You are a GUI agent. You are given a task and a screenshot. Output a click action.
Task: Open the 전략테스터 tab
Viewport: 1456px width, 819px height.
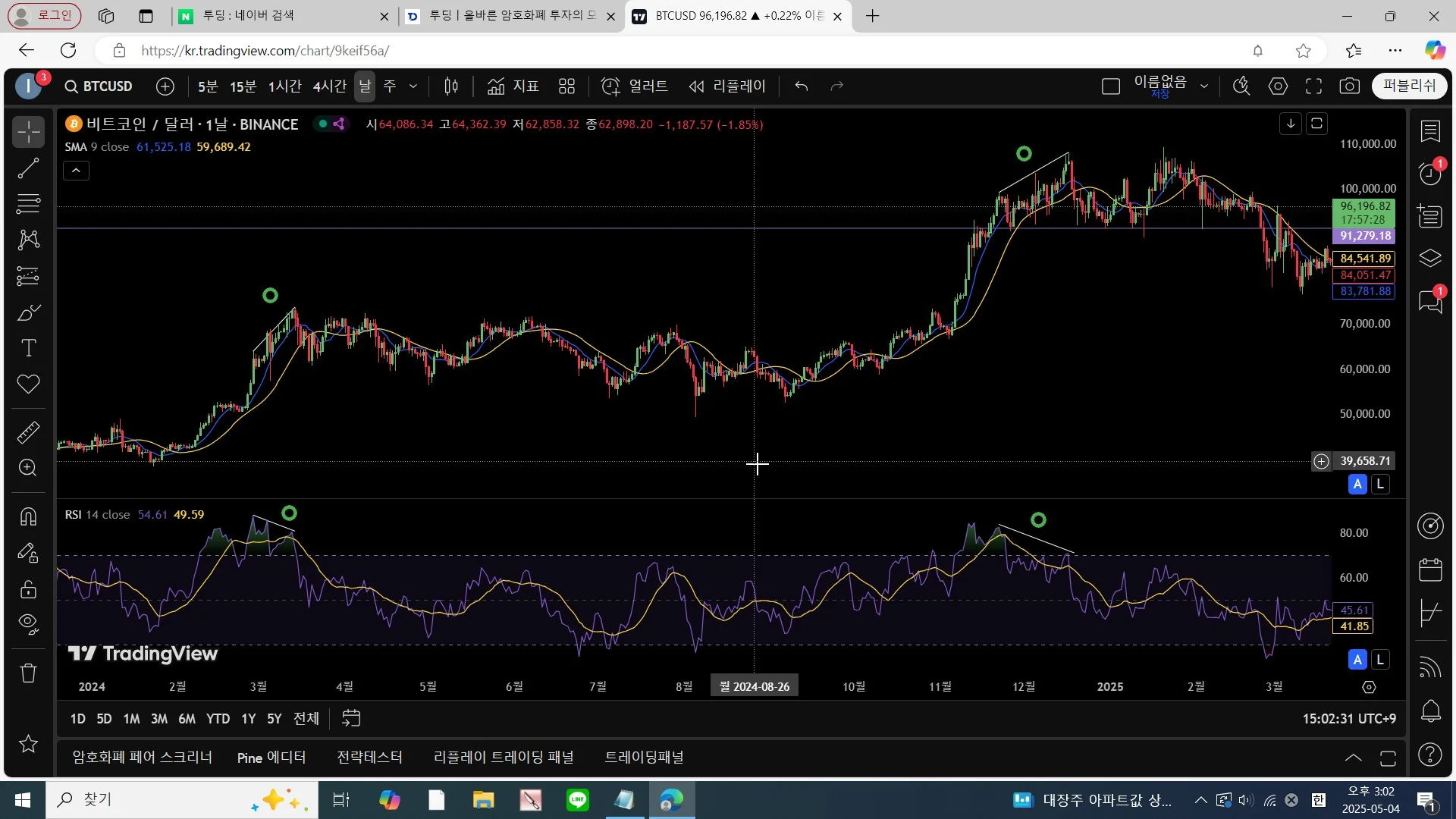coord(369,758)
